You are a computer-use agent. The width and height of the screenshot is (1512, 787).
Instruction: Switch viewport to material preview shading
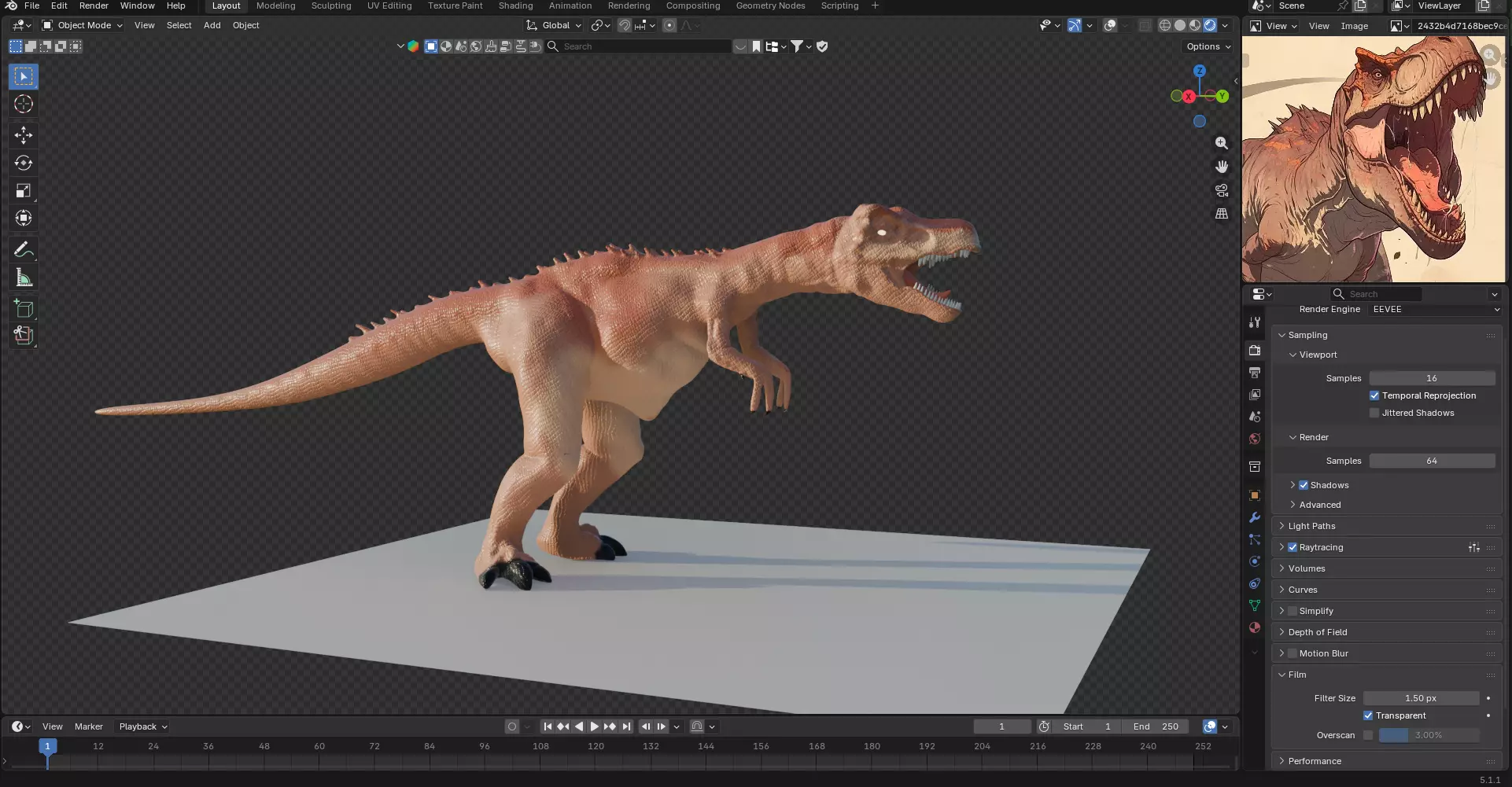click(1195, 25)
